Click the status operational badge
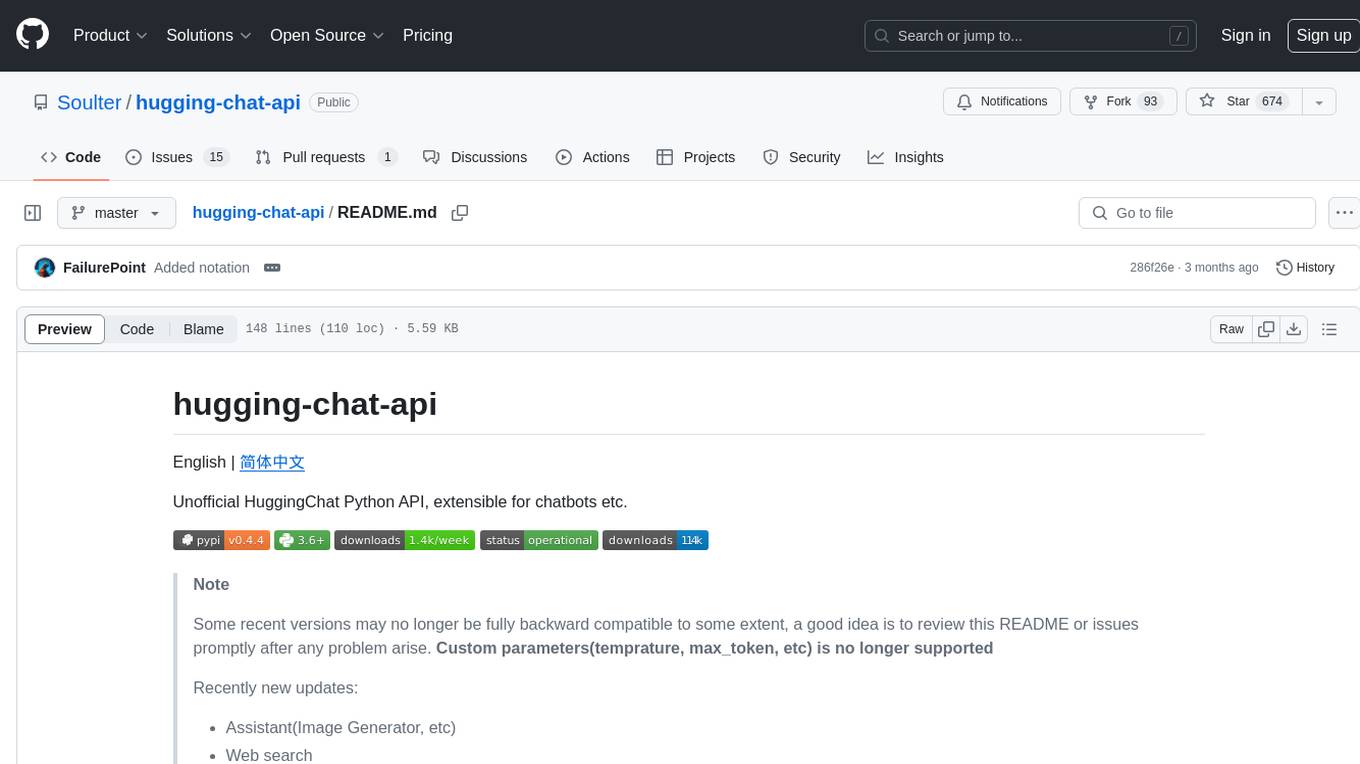The width and height of the screenshot is (1360, 764). click(538, 540)
